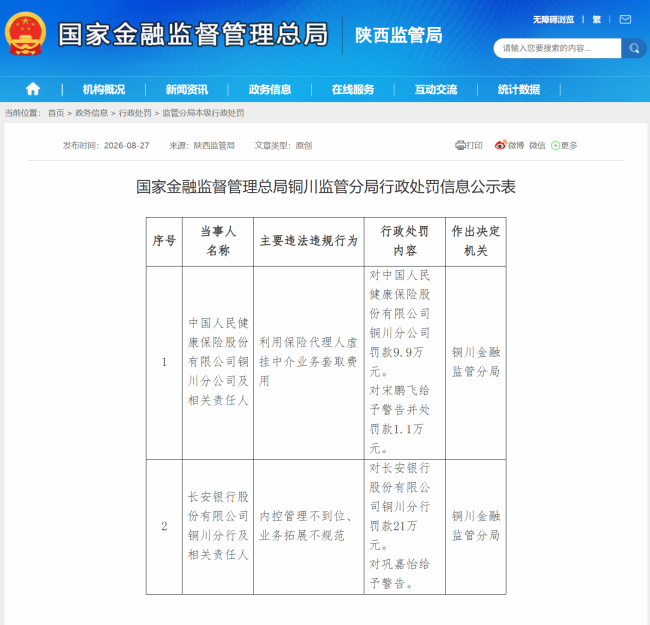Click the article title heading
Screen dimensions: 650x625
click(326, 187)
